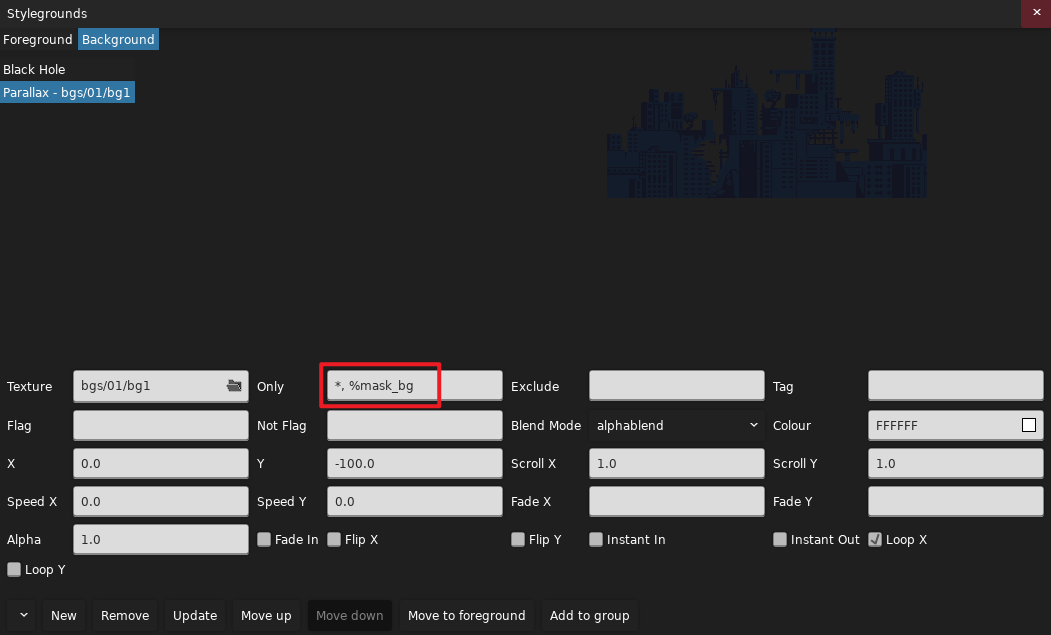The width and height of the screenshot is (1051, 635).
Task: Click the Add to group button
Action: pos(589,616)
